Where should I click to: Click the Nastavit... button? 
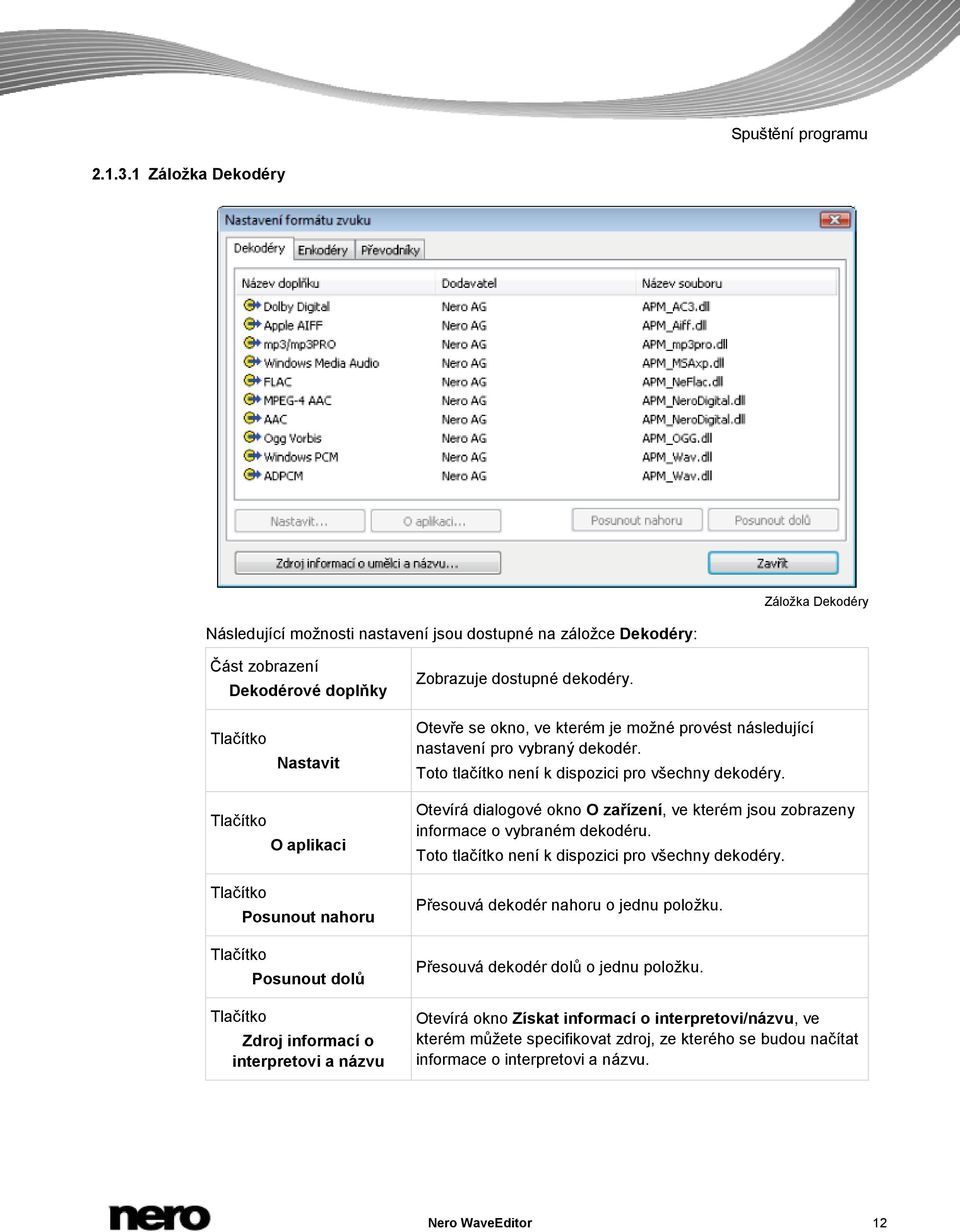299,521
